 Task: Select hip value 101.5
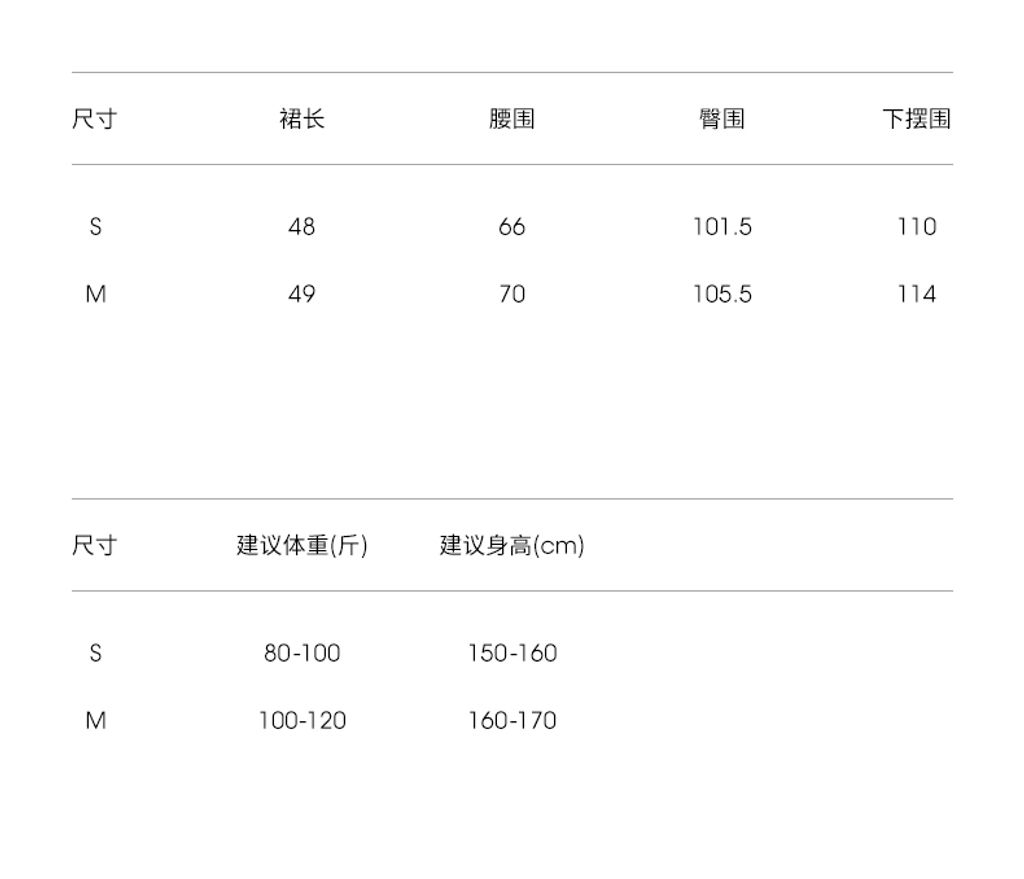point(722,227)
